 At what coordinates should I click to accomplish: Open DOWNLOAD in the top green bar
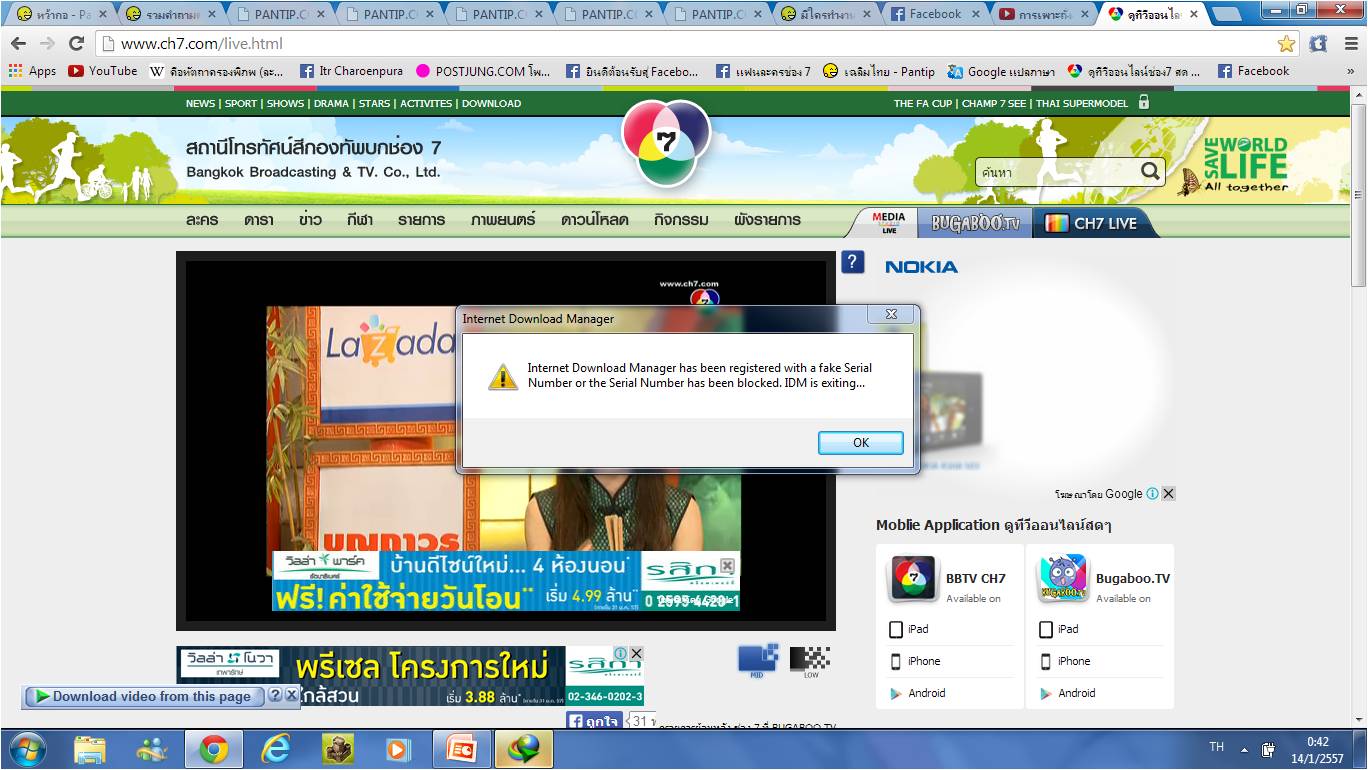tap(491, 104)
